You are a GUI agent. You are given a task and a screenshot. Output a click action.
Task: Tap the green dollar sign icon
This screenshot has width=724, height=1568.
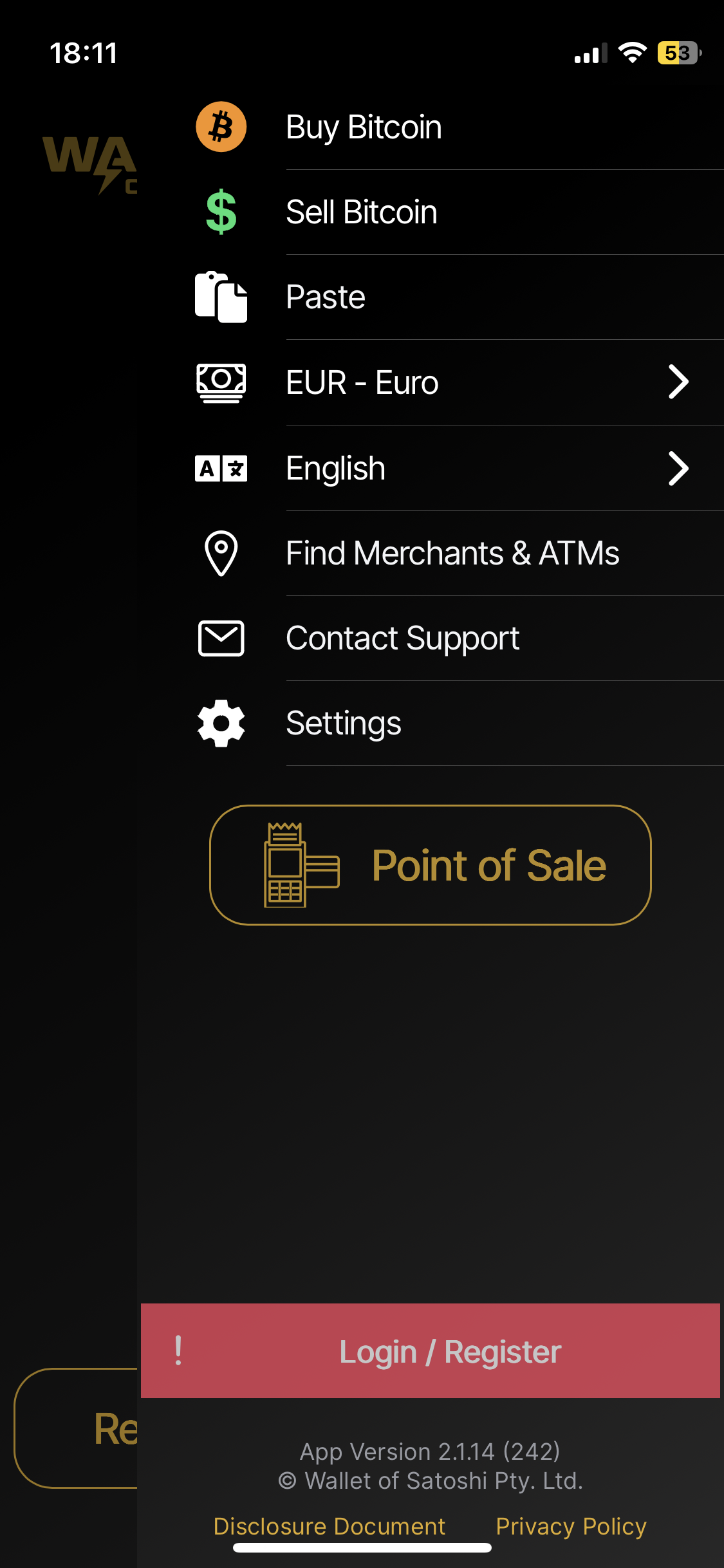[221, 212]
